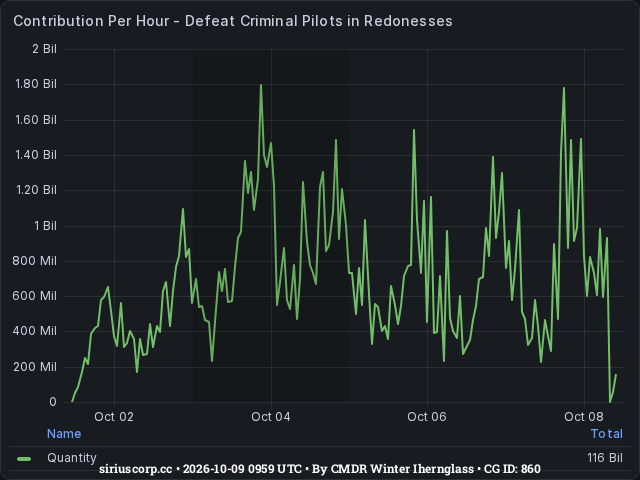Viewport: 640px width, 480px height.
Task: Click the 1.20 Bil y-axis label
Action: [x=36, y=190]
